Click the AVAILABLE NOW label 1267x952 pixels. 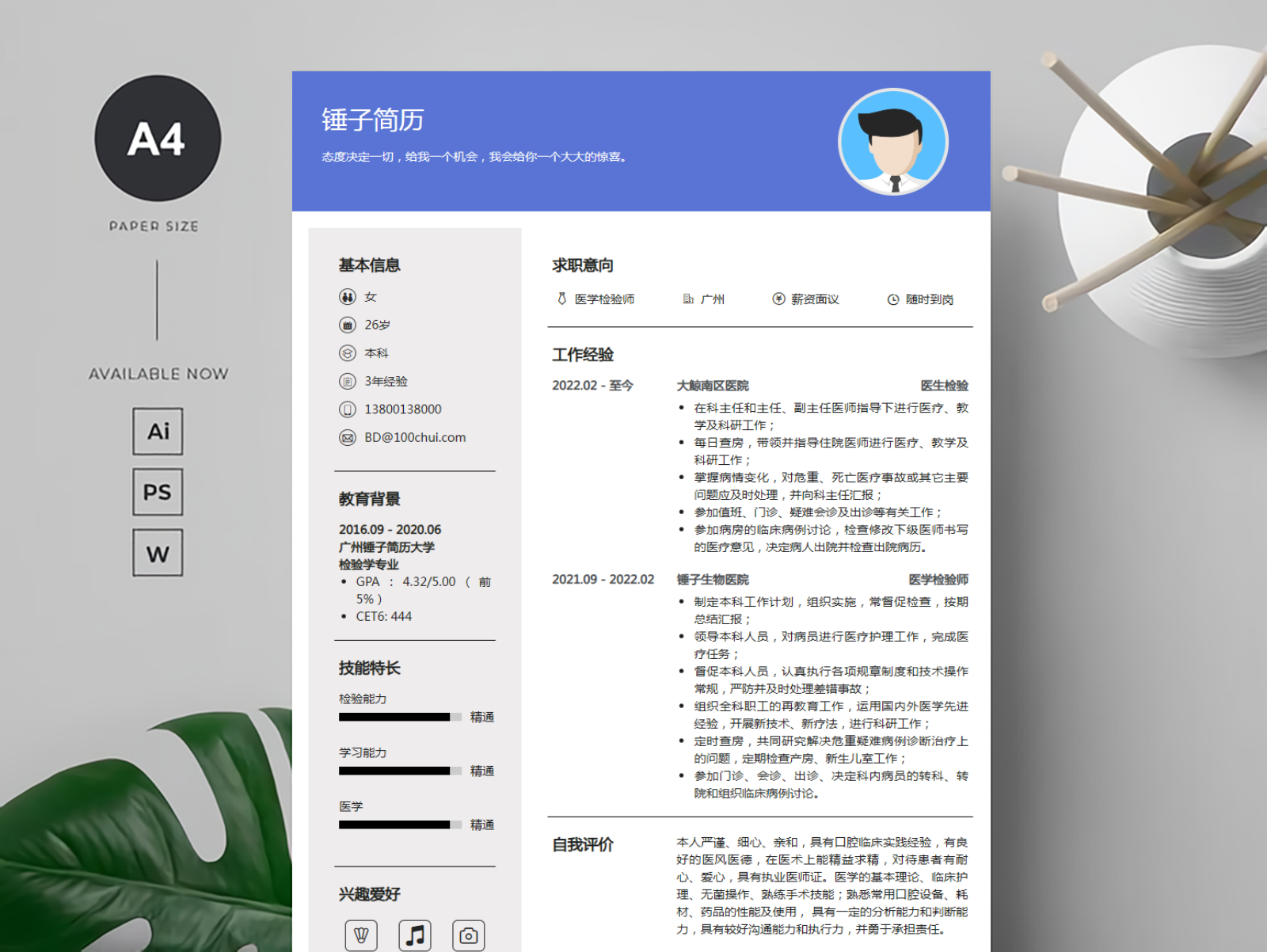[x=158, y=374]
